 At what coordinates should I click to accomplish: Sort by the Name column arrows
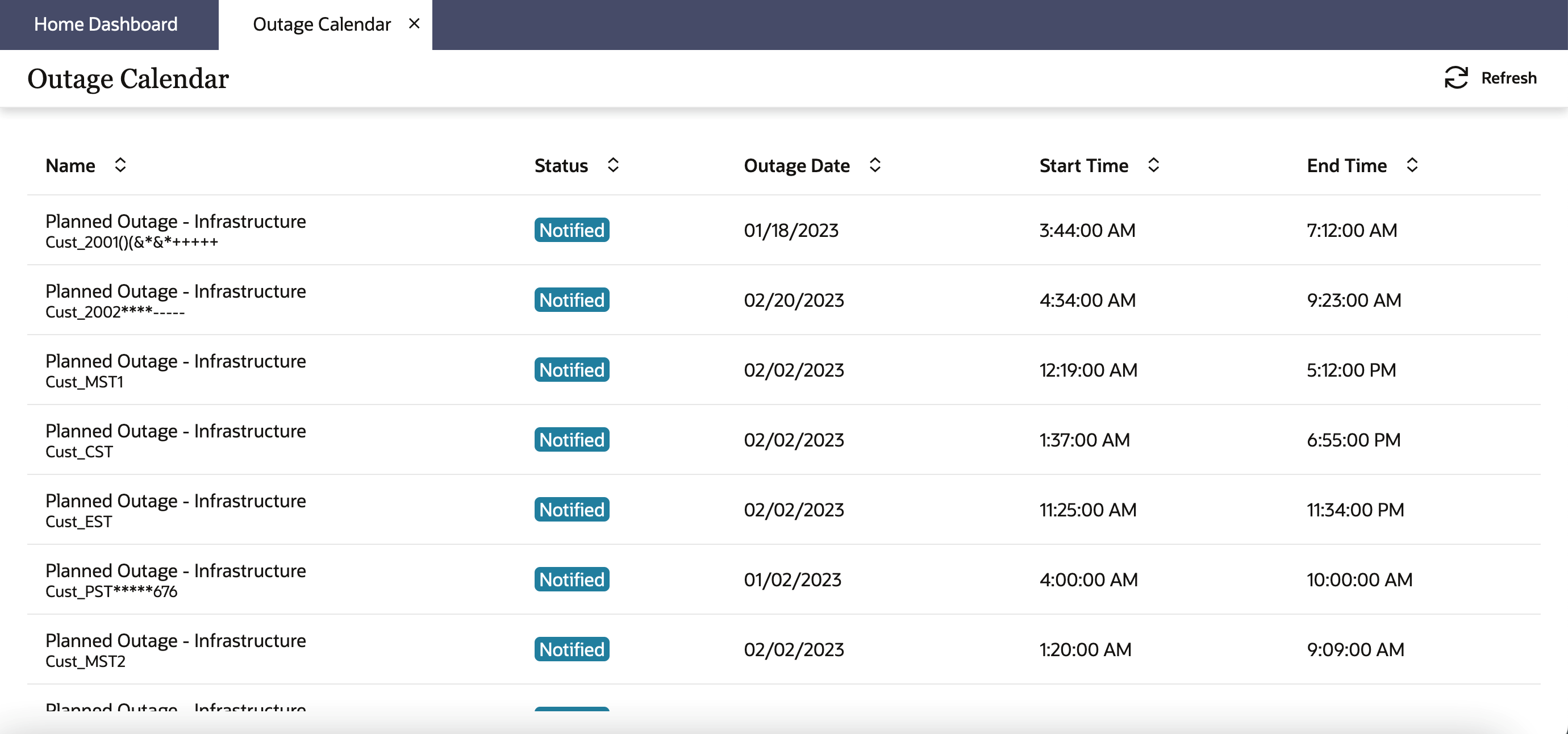(x=120, y=165)
